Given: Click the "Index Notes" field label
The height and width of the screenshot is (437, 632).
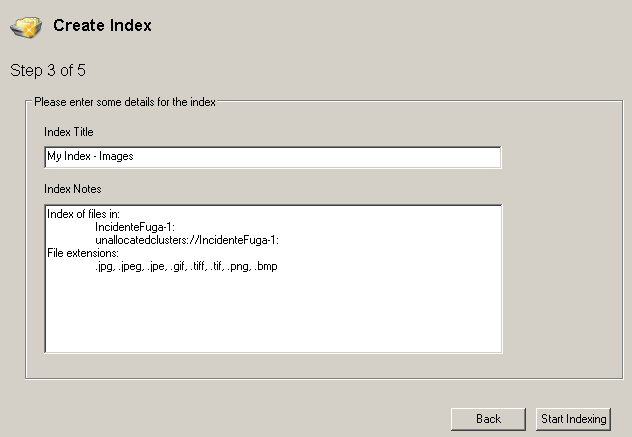Looking at the screenshot, I should tap(72, 189).
